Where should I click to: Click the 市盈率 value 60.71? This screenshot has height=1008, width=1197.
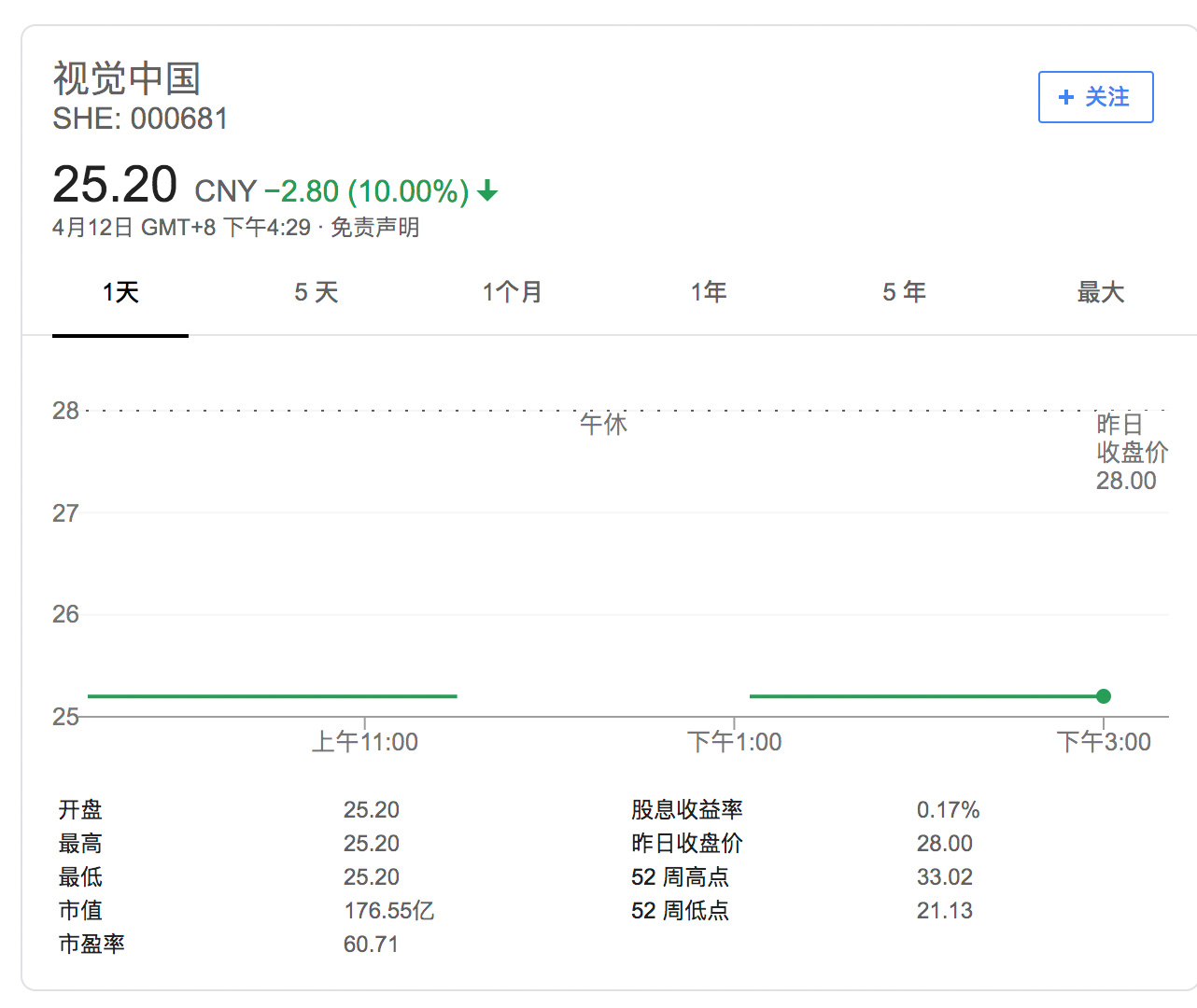(371, 944)
